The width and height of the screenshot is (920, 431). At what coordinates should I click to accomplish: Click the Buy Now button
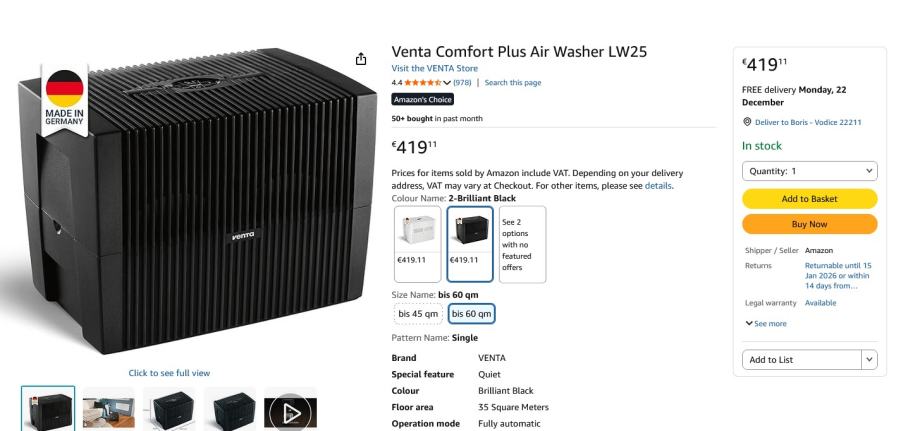pos(810,224)
